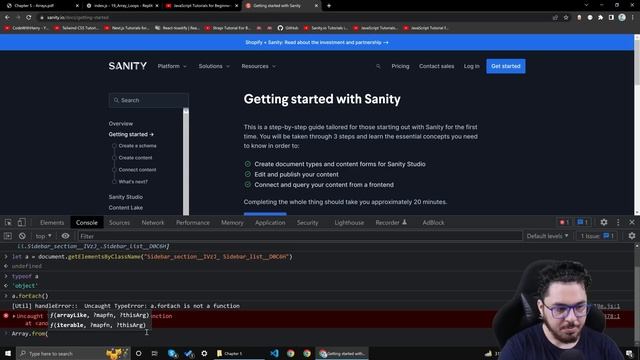Show console sidebar panel icon

tap(8, 236)
